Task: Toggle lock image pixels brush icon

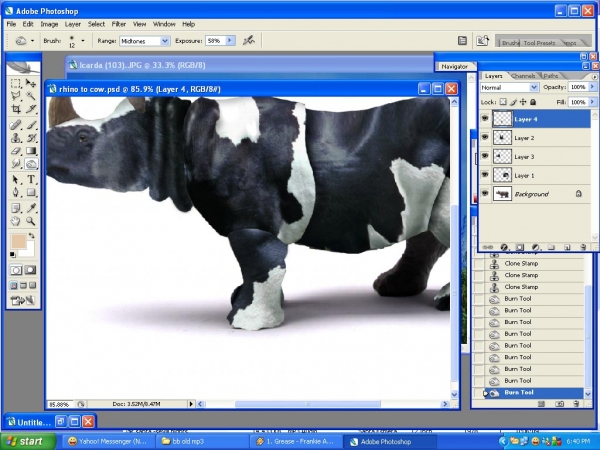Action: (x=513, y=102)
